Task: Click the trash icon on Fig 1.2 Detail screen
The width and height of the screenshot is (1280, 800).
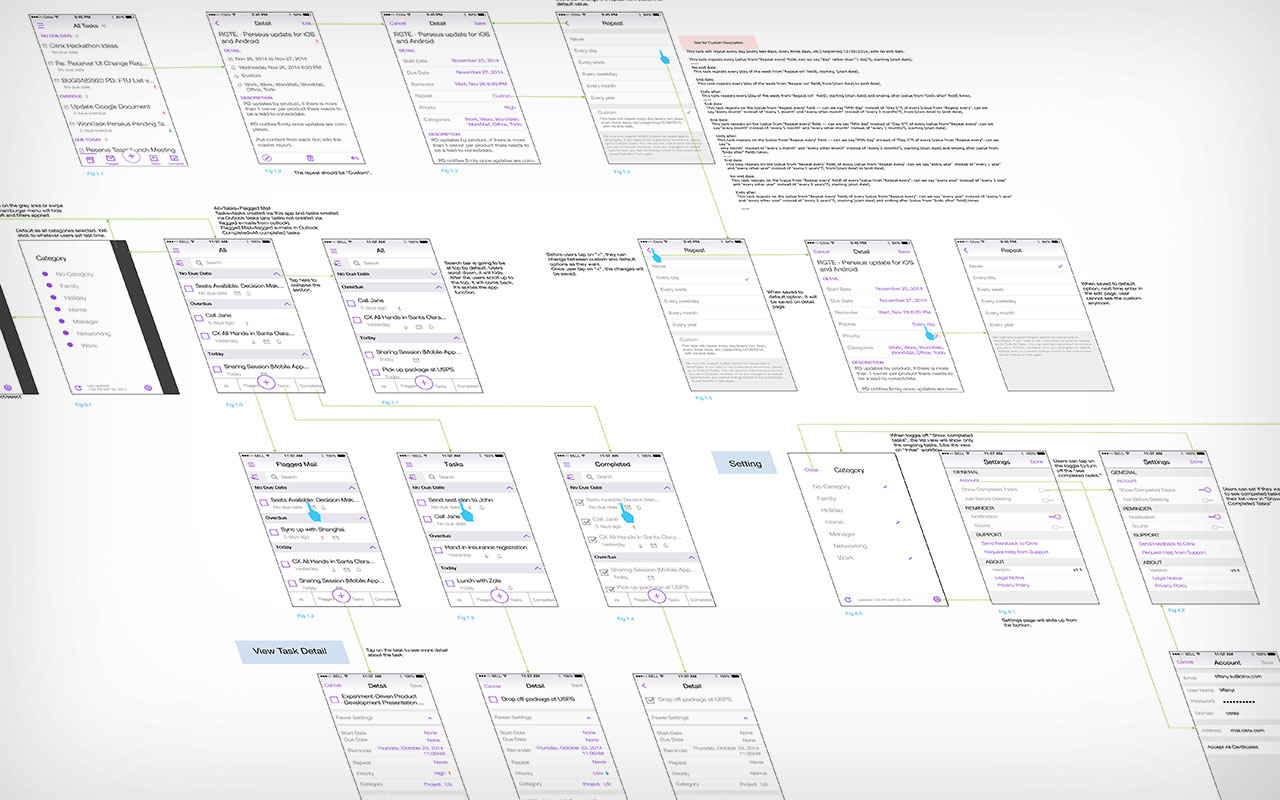Action: 309,158
